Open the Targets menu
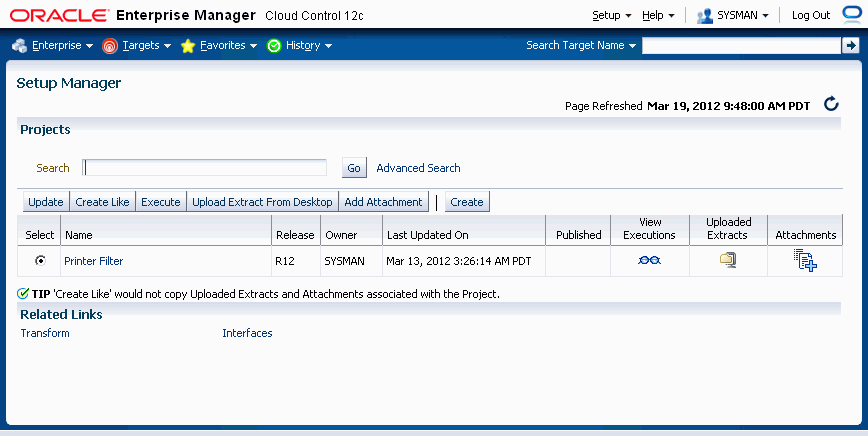 pos(147,45)
